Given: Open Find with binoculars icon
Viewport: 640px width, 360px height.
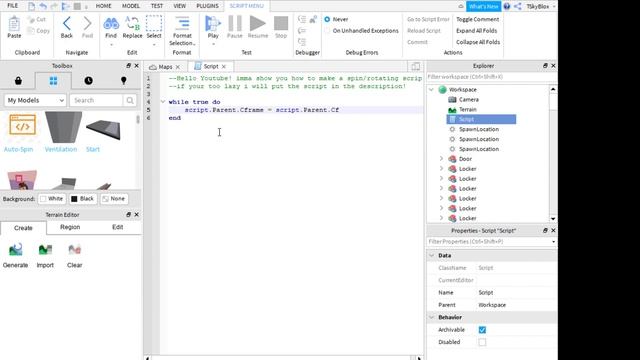Looking at the screenshot, I should point(111,24).
